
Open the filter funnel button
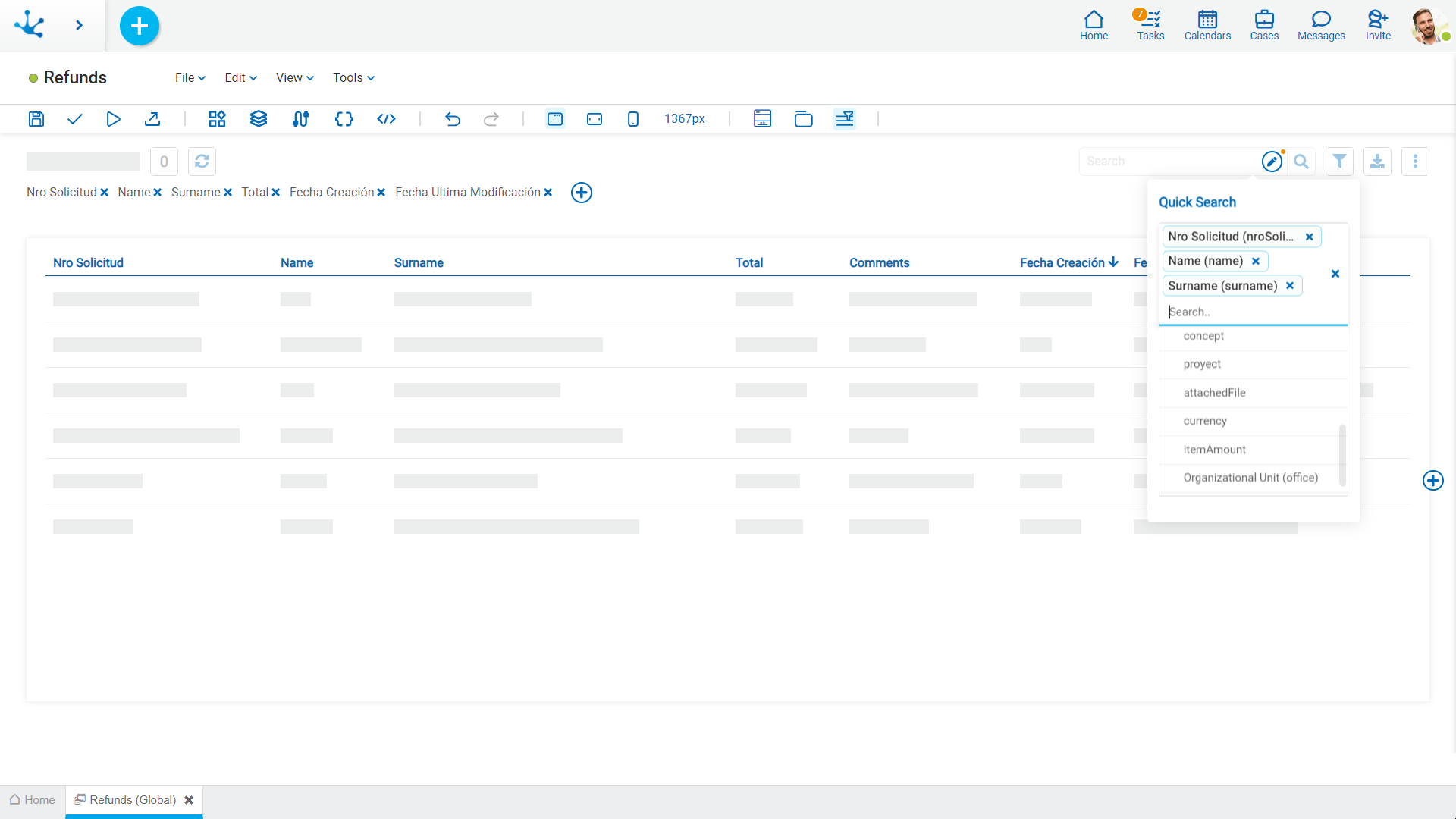point(1340,162)
